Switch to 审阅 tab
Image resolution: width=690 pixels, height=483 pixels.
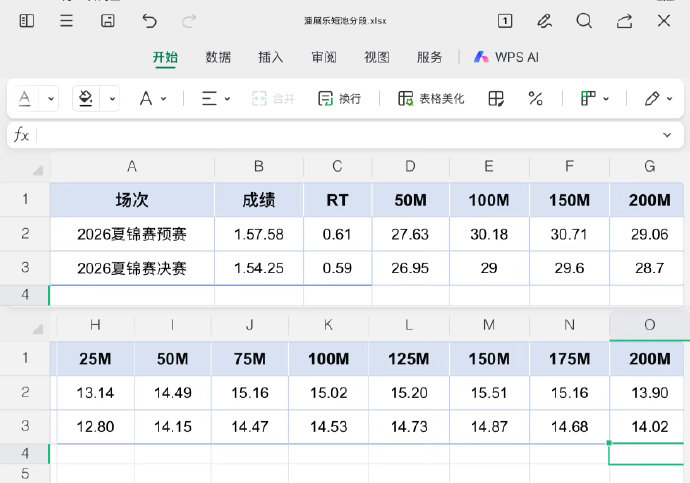324,57
